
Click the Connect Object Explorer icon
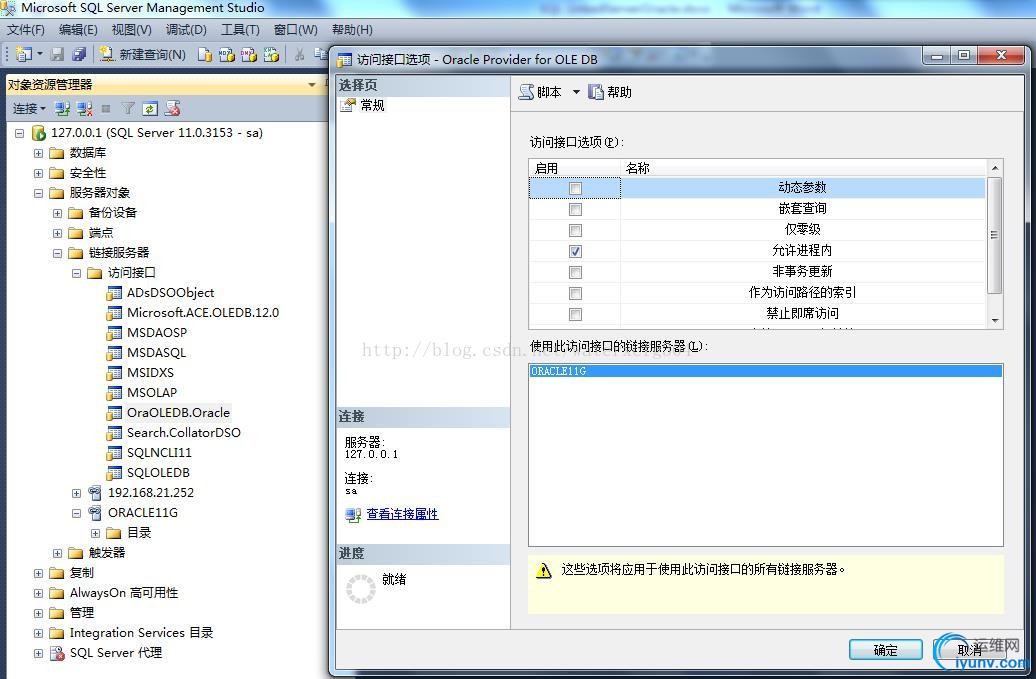coord(63,108)
